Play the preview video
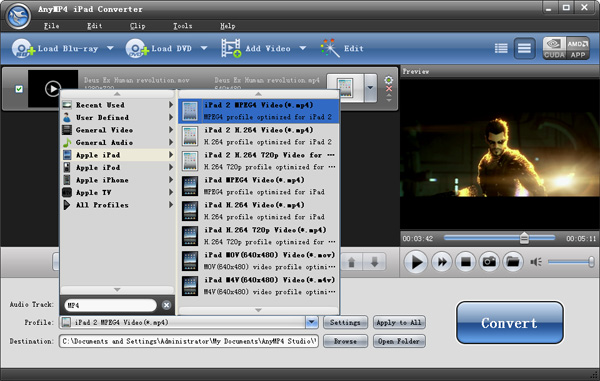This screenshot has width=600, height=381. [416, 262]
